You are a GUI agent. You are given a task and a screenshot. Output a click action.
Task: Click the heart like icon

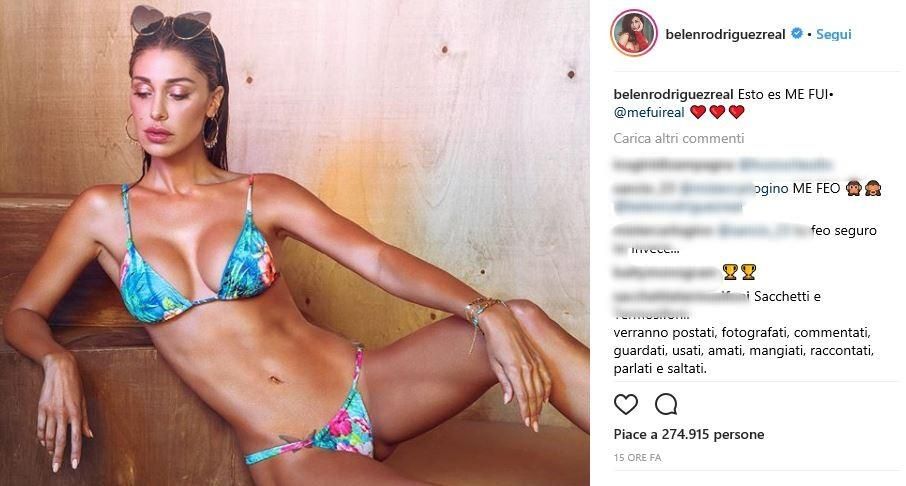(x=626, y=405)
